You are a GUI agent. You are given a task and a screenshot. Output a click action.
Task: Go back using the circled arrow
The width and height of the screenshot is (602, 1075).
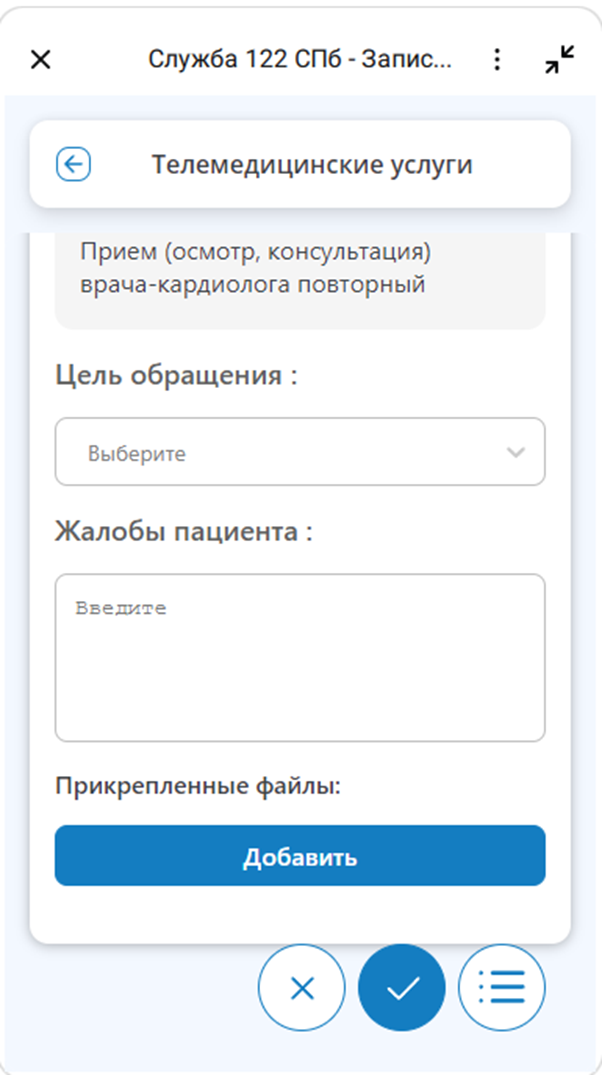(x=74, y=164)
